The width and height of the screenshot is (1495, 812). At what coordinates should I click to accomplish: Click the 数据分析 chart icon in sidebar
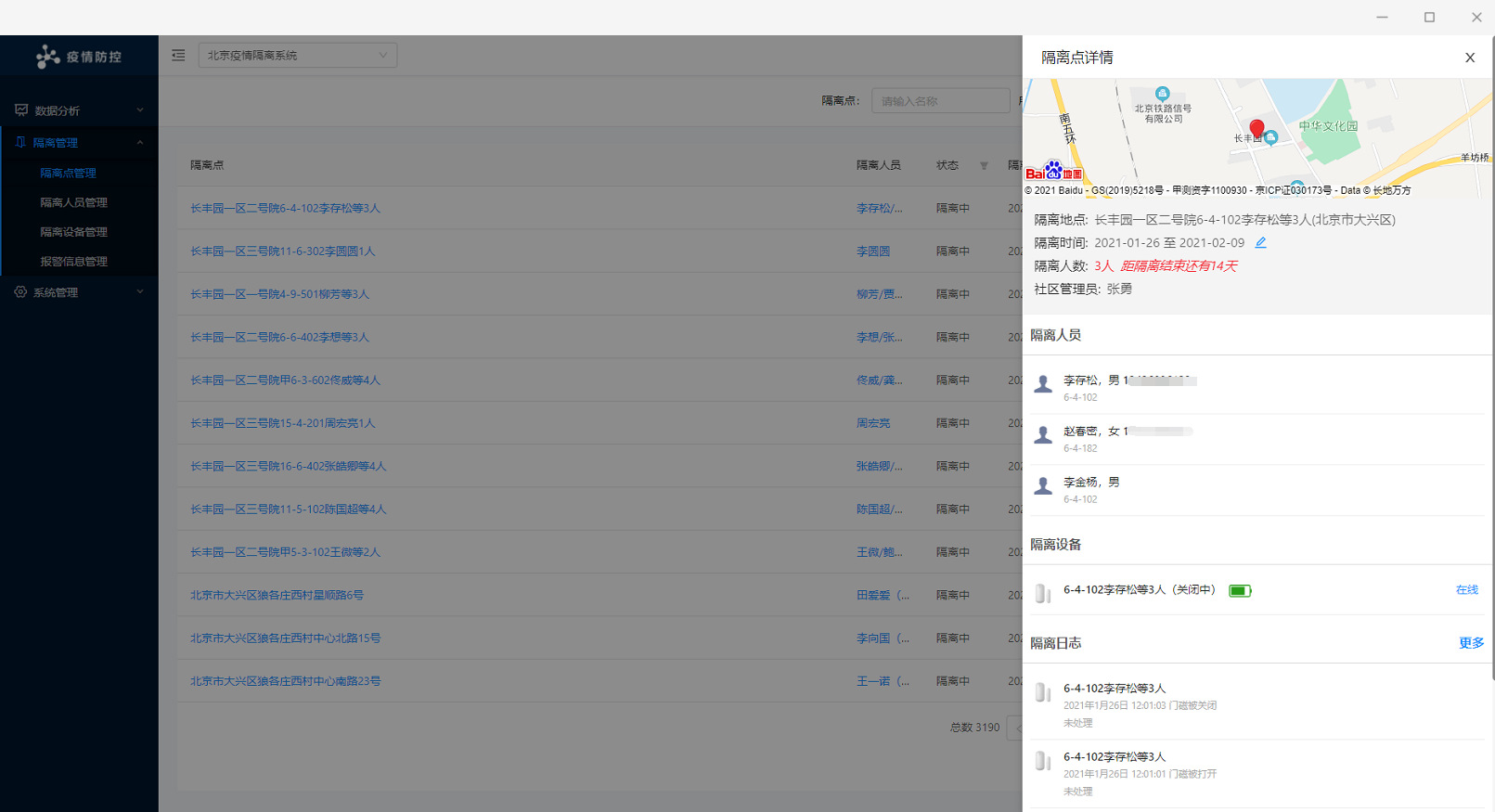click(x=21, y=110)
